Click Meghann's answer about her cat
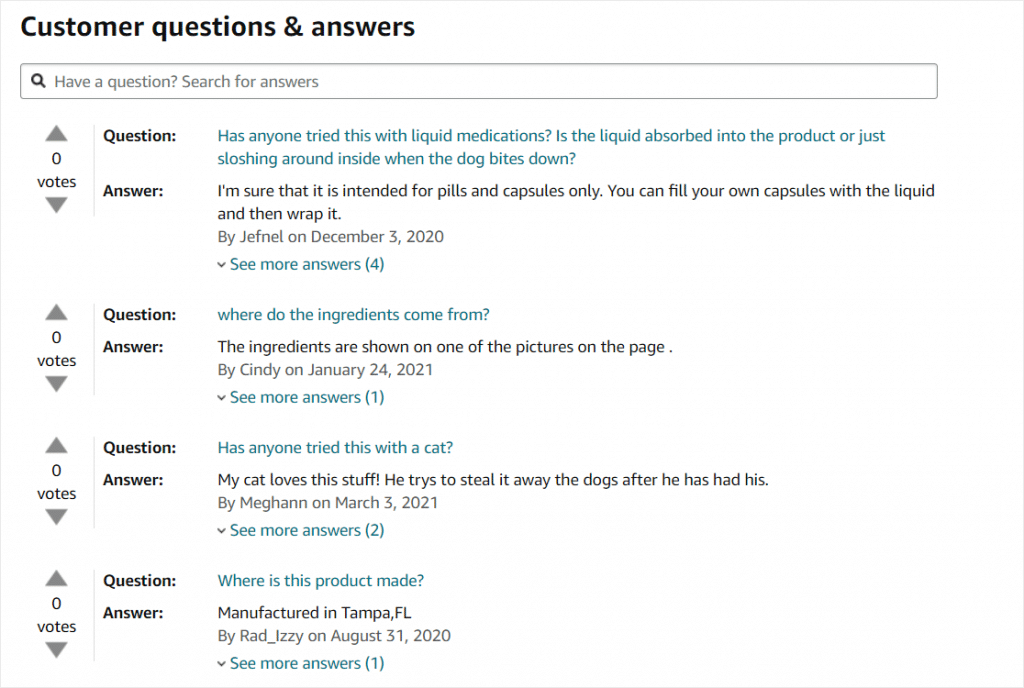 tap(492, 479)
